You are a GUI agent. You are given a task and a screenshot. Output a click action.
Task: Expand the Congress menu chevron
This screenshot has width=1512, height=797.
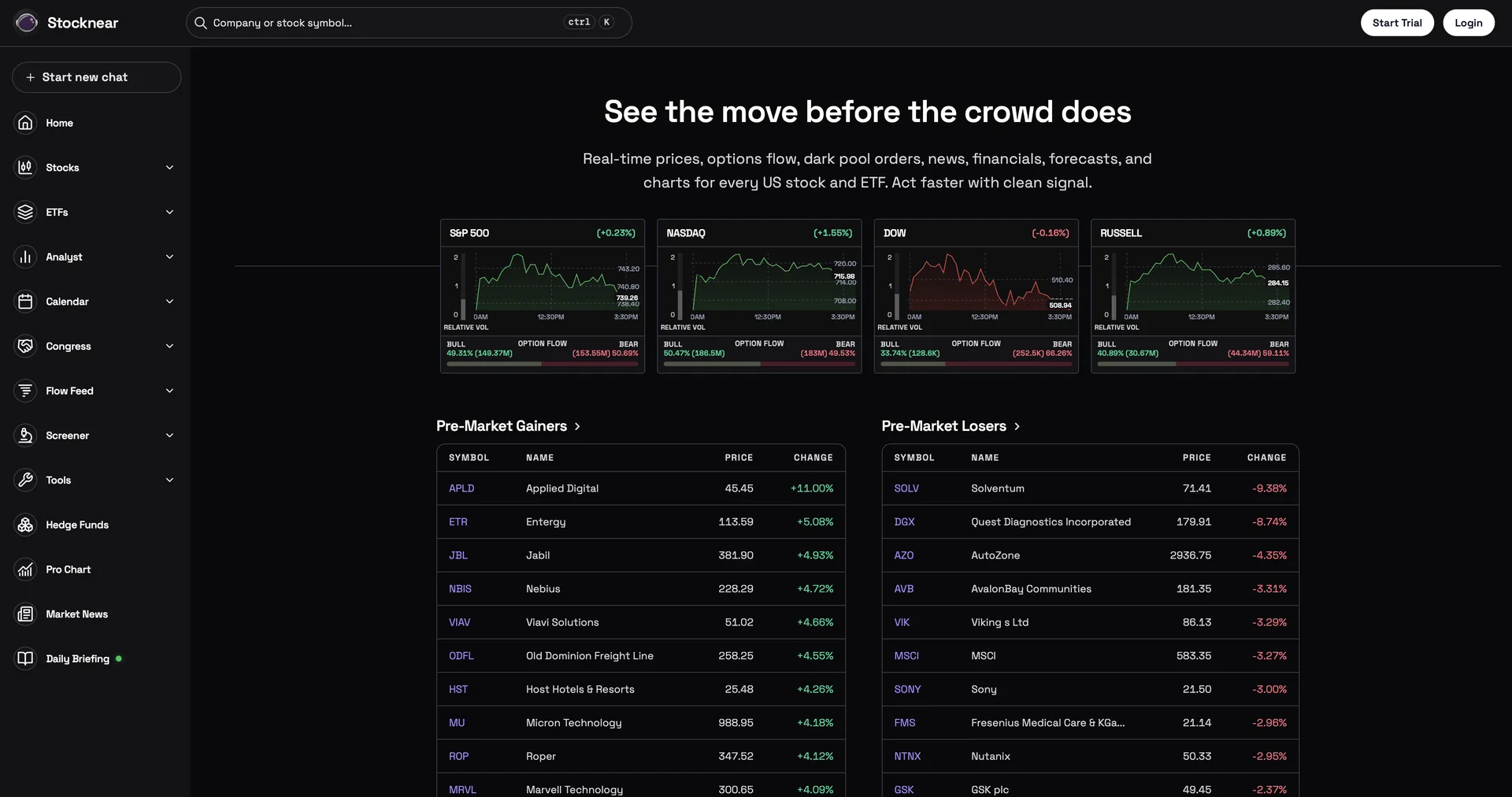[x=169, y=347]
